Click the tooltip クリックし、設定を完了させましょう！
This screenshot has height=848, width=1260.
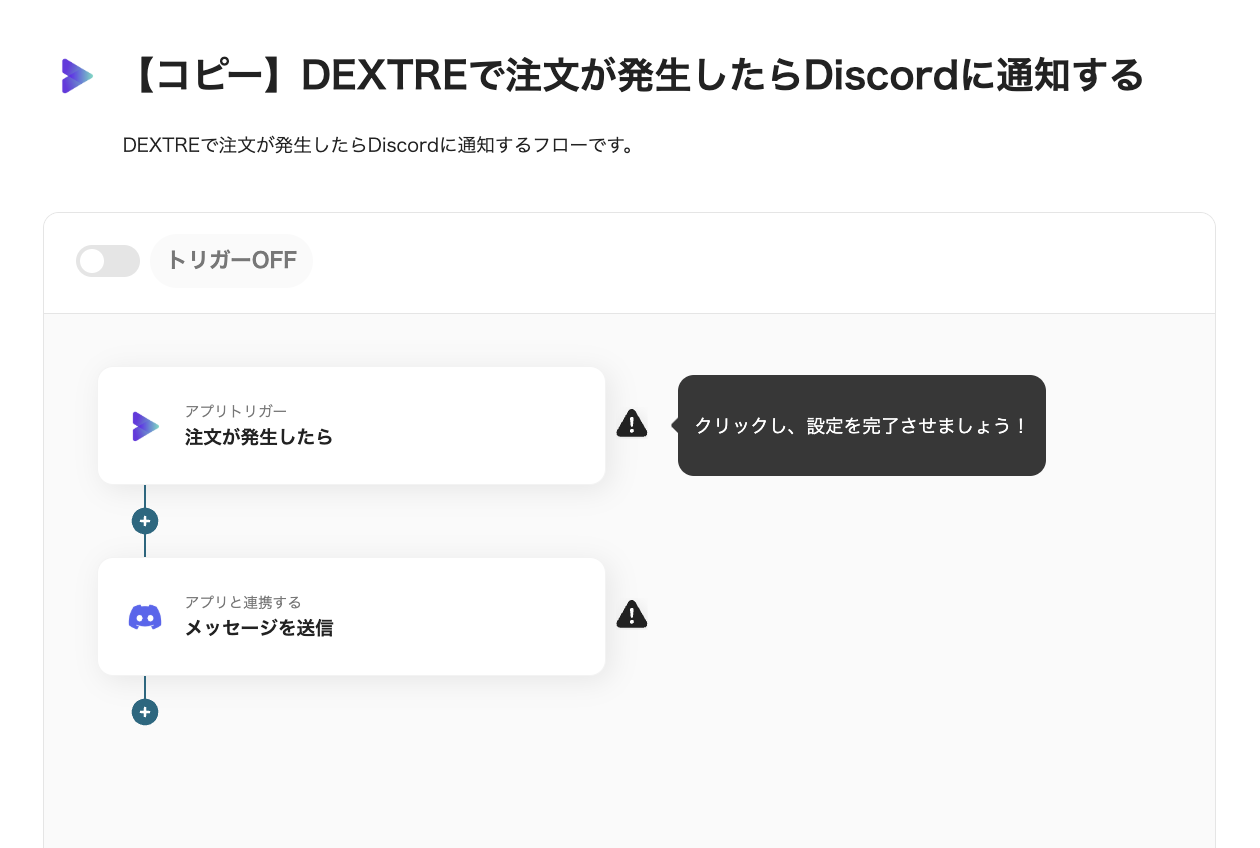(x=861, y=425)
